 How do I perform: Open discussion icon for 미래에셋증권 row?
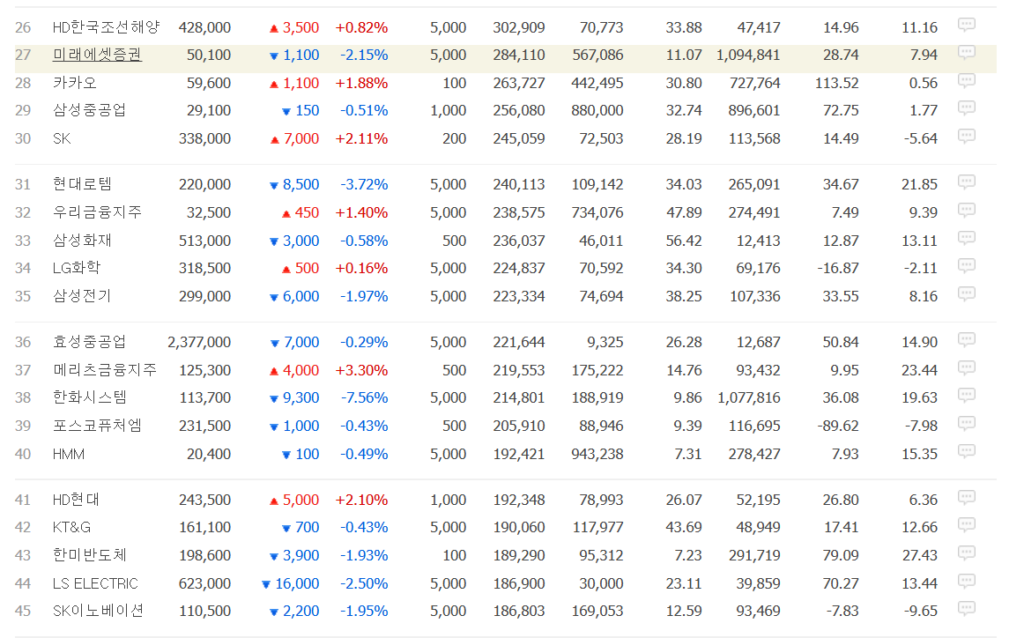(x=966, y=52)
